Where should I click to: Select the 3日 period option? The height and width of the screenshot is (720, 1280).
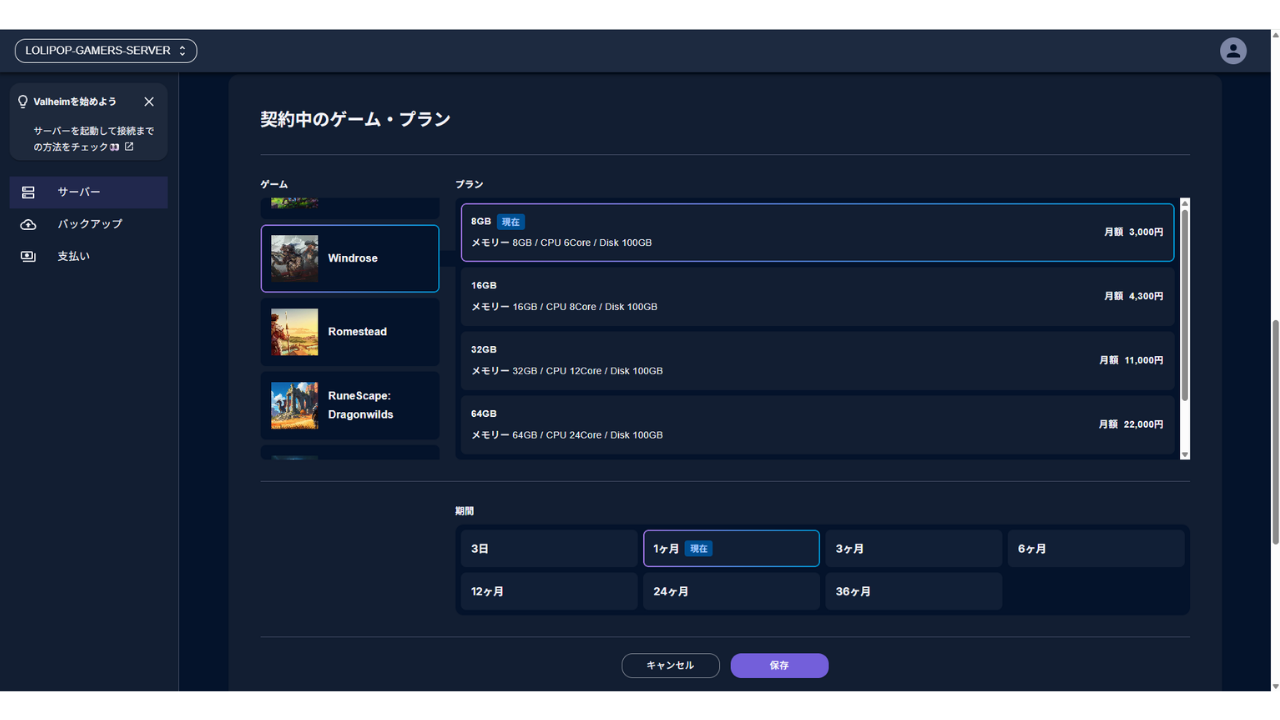549,549
